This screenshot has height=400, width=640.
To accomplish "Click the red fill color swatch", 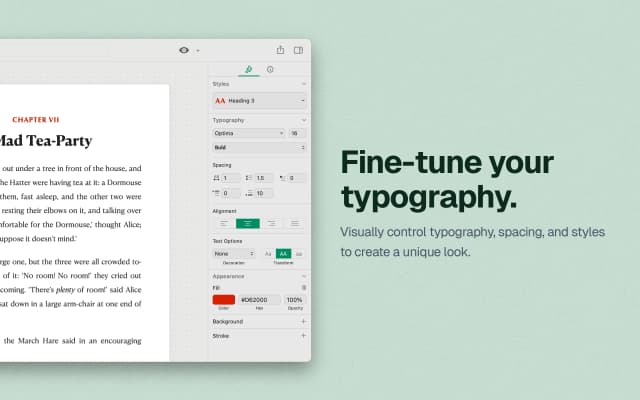I will [x=224, y=299].
